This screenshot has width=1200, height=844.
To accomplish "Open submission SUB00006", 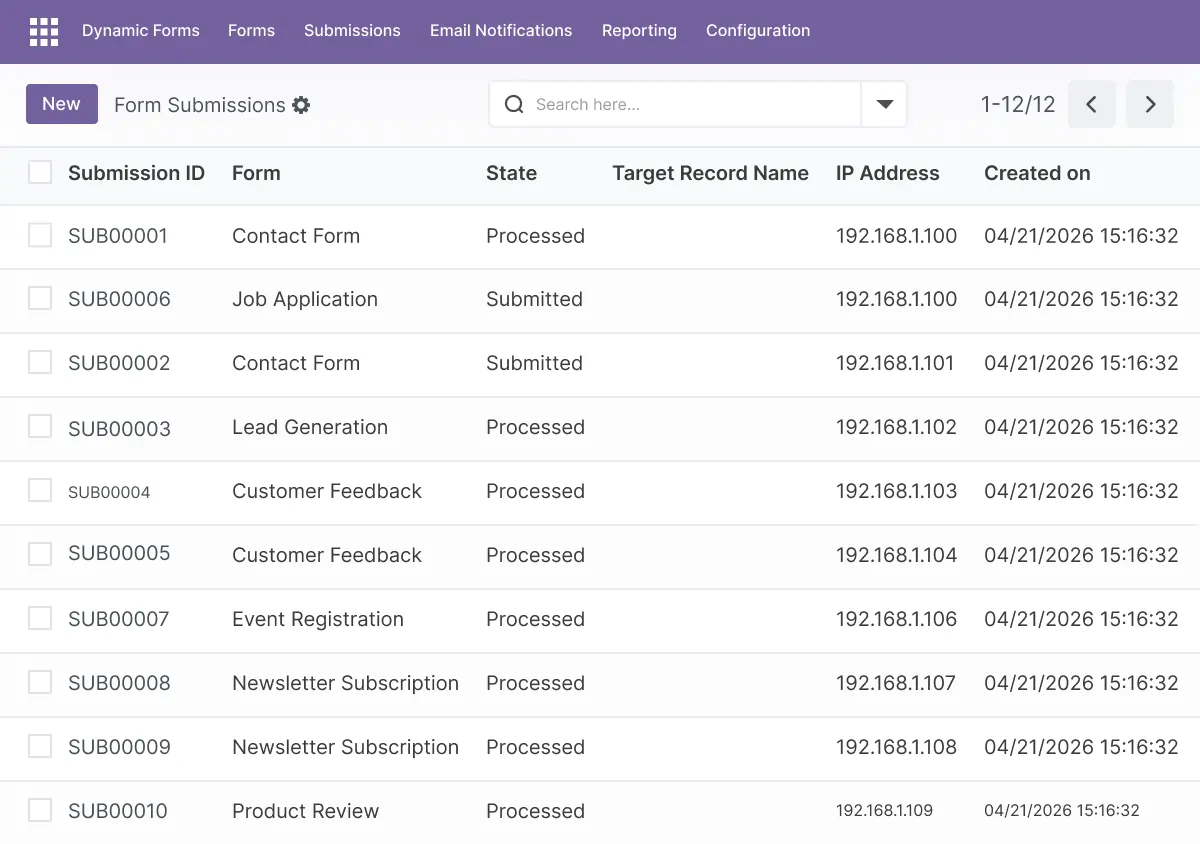I will [119, 299].
